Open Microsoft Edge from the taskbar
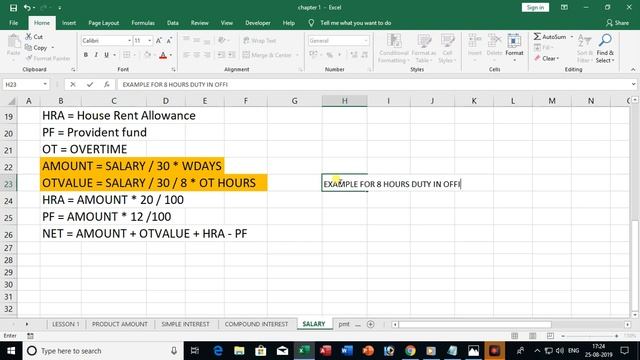The height and width of the screenshot is (360, 640). tap(218, 351)
